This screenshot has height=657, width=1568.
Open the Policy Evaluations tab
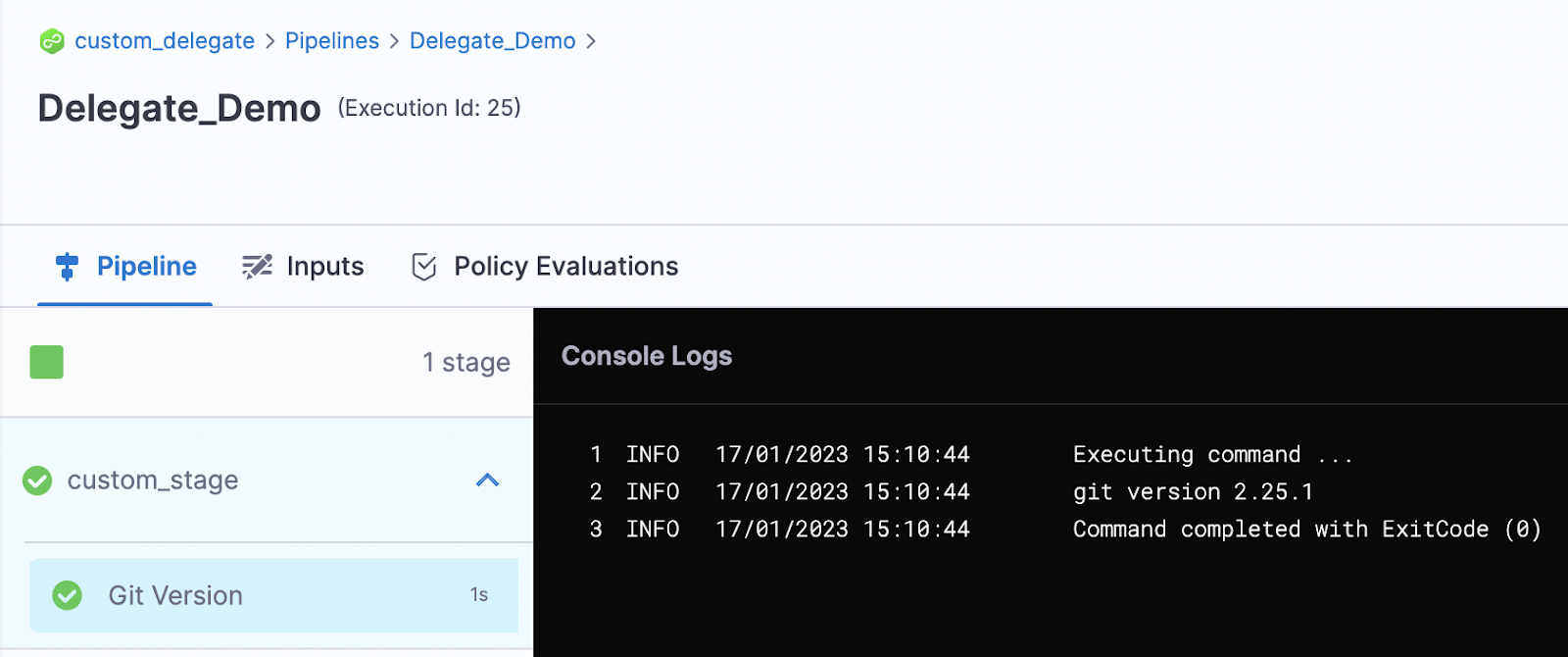tap(565, 267)
